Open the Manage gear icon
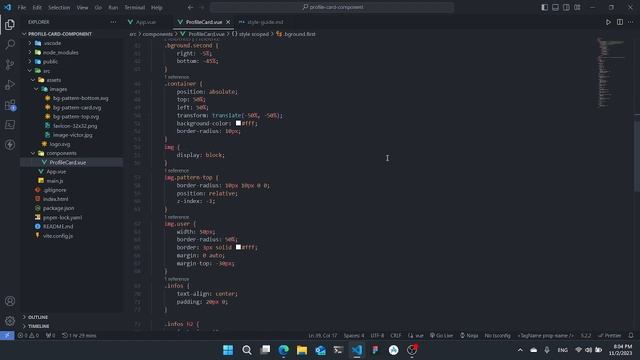 (x=10, y=321)
